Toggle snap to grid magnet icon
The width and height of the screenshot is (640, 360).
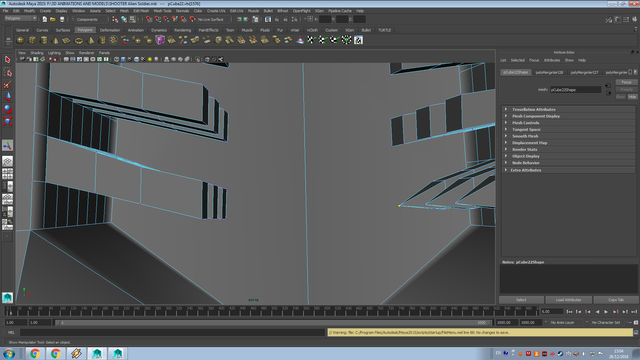click(x=149, y=19)
